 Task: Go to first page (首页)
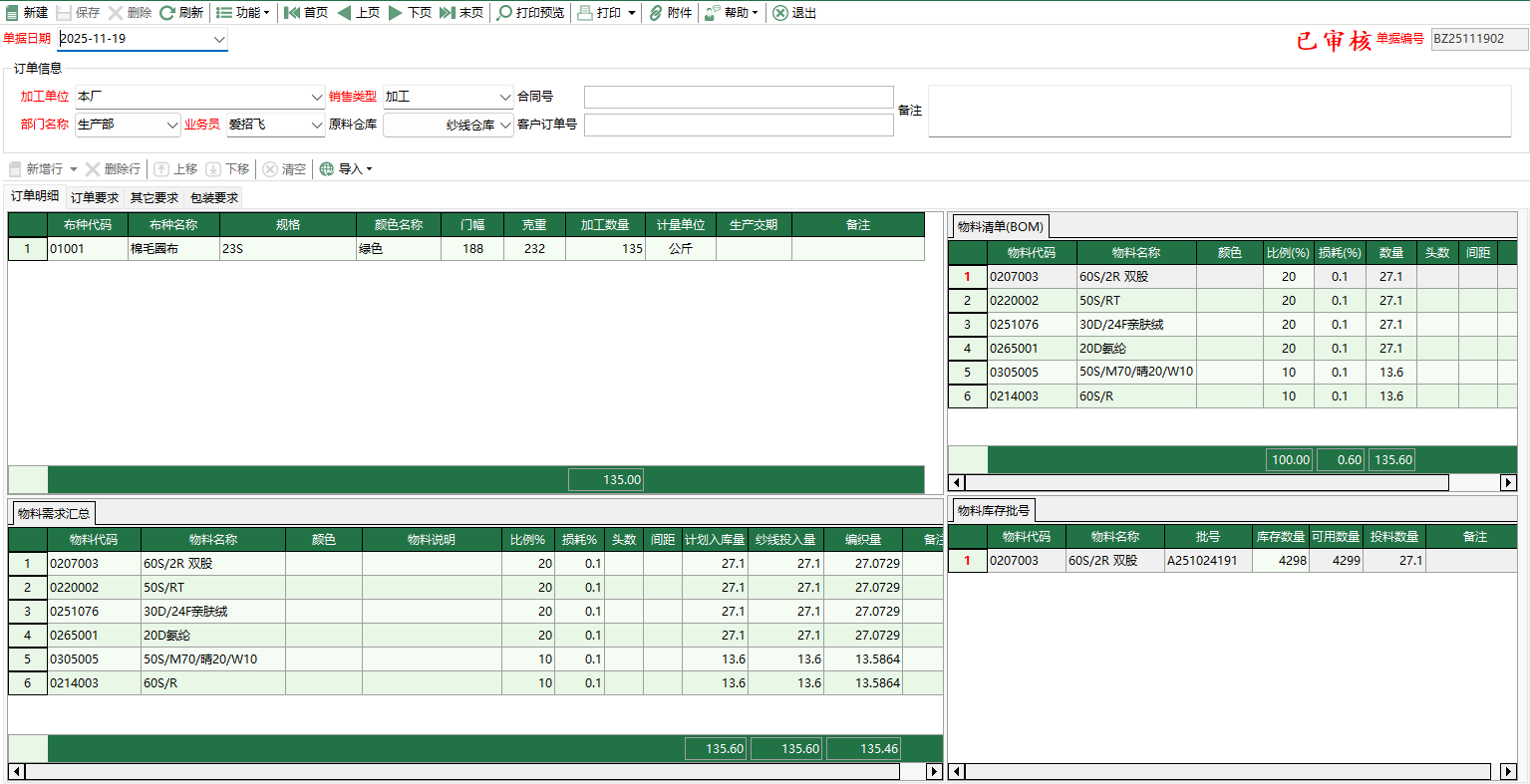pyautogui.click(x=293, y=13)
